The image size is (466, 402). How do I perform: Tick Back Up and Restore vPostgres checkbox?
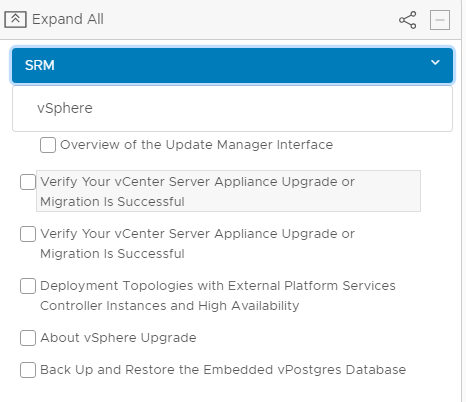(x=28, y=370)
